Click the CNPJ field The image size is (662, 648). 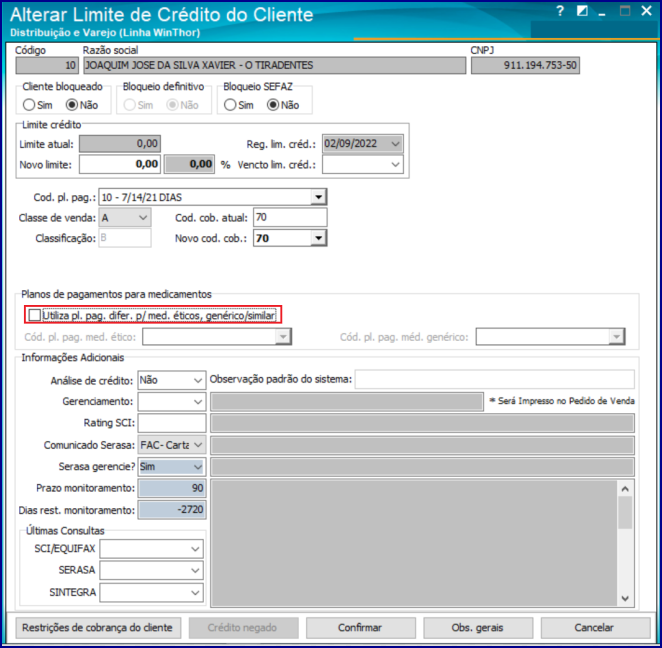click(x=525, y=65)
